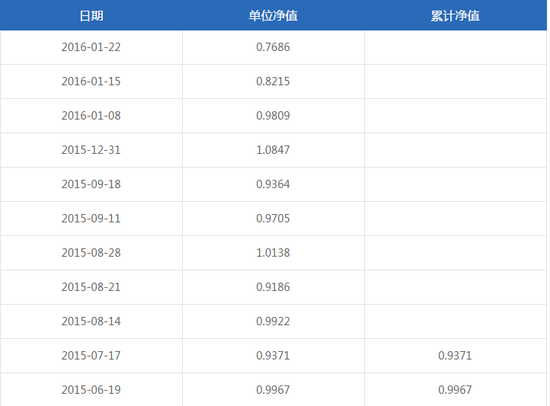Image resolution: width=550 pixels, height=406 pixels.
Task: Select date cell 2015-07-17
Action: 91,355
